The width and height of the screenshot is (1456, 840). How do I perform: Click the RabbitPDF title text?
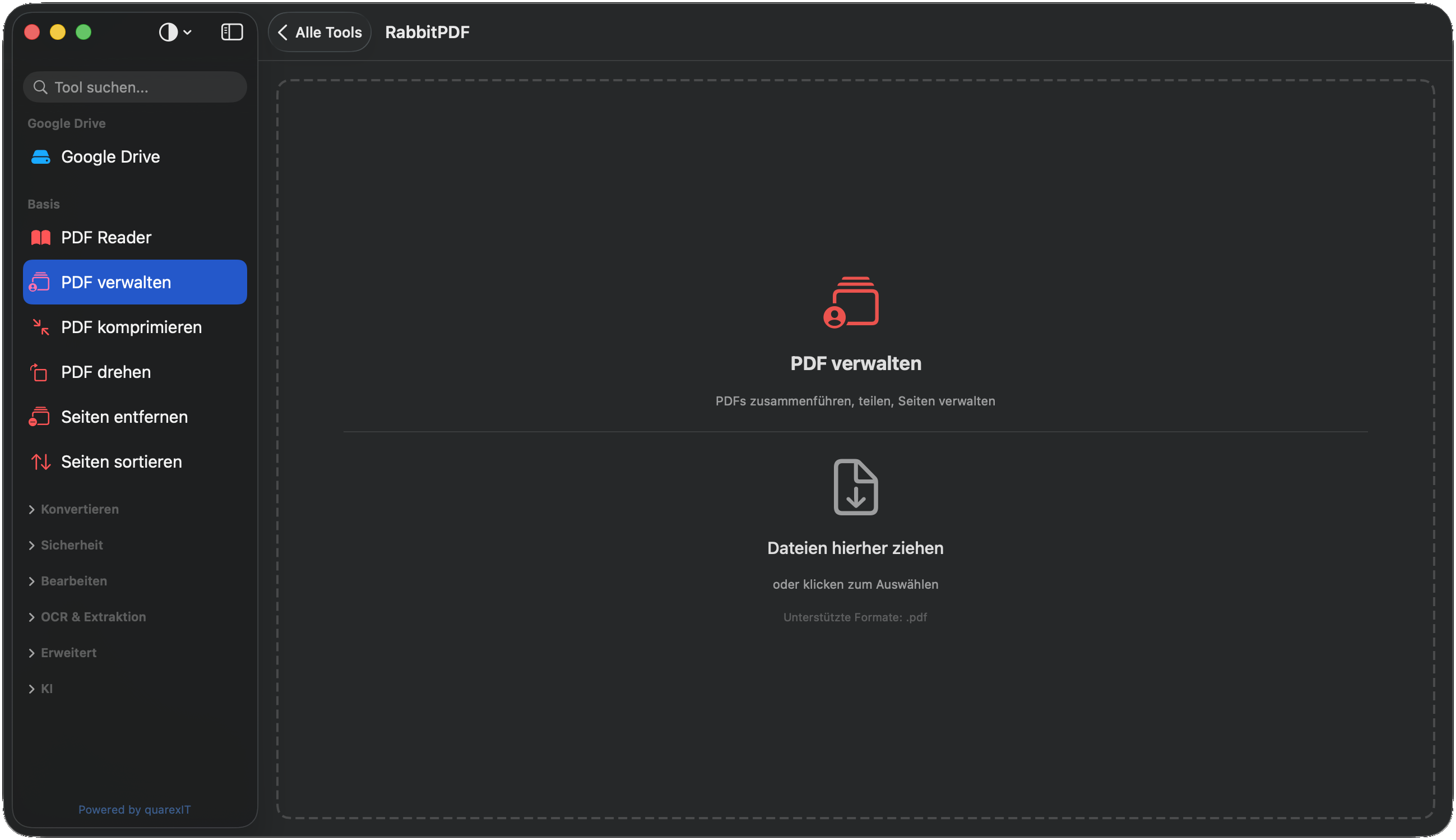pyautogui.click(x=427, y=33)
